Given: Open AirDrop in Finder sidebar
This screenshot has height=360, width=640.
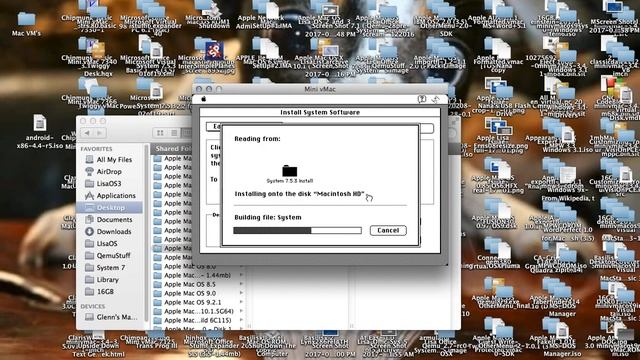Looking at the screenshot, I should (109, 172).
